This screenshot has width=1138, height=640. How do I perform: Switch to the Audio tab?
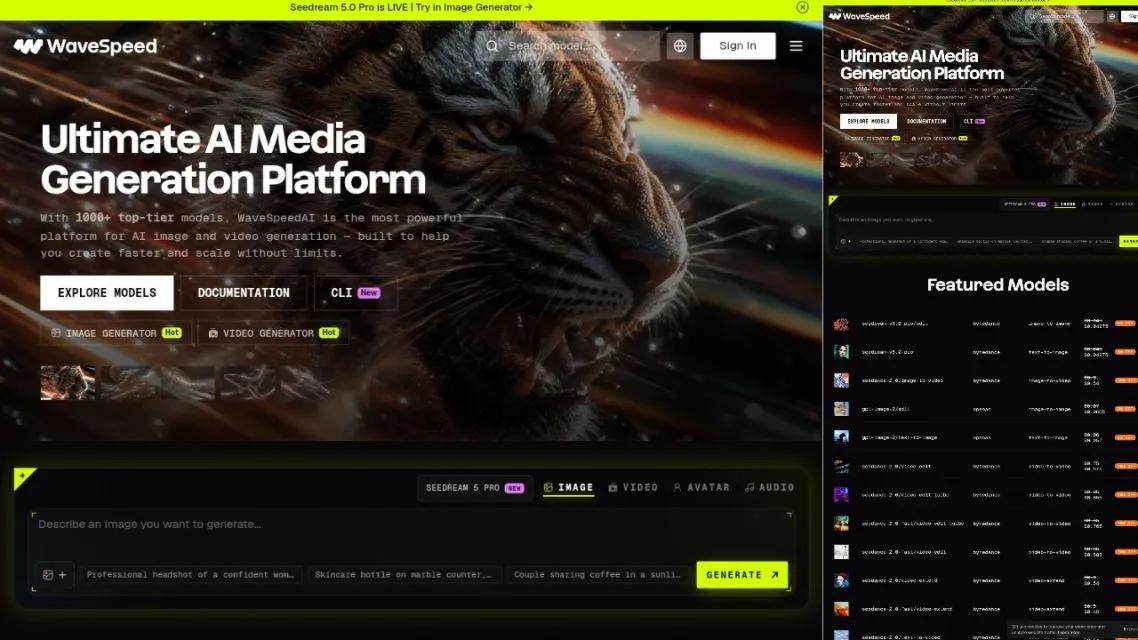pos(769,488)
